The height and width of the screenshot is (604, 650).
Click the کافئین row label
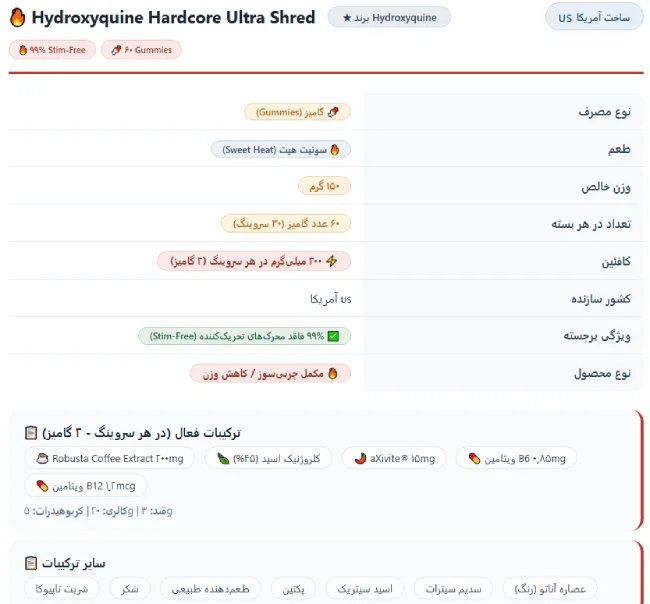pyautogui.click(x=616, y=262)
